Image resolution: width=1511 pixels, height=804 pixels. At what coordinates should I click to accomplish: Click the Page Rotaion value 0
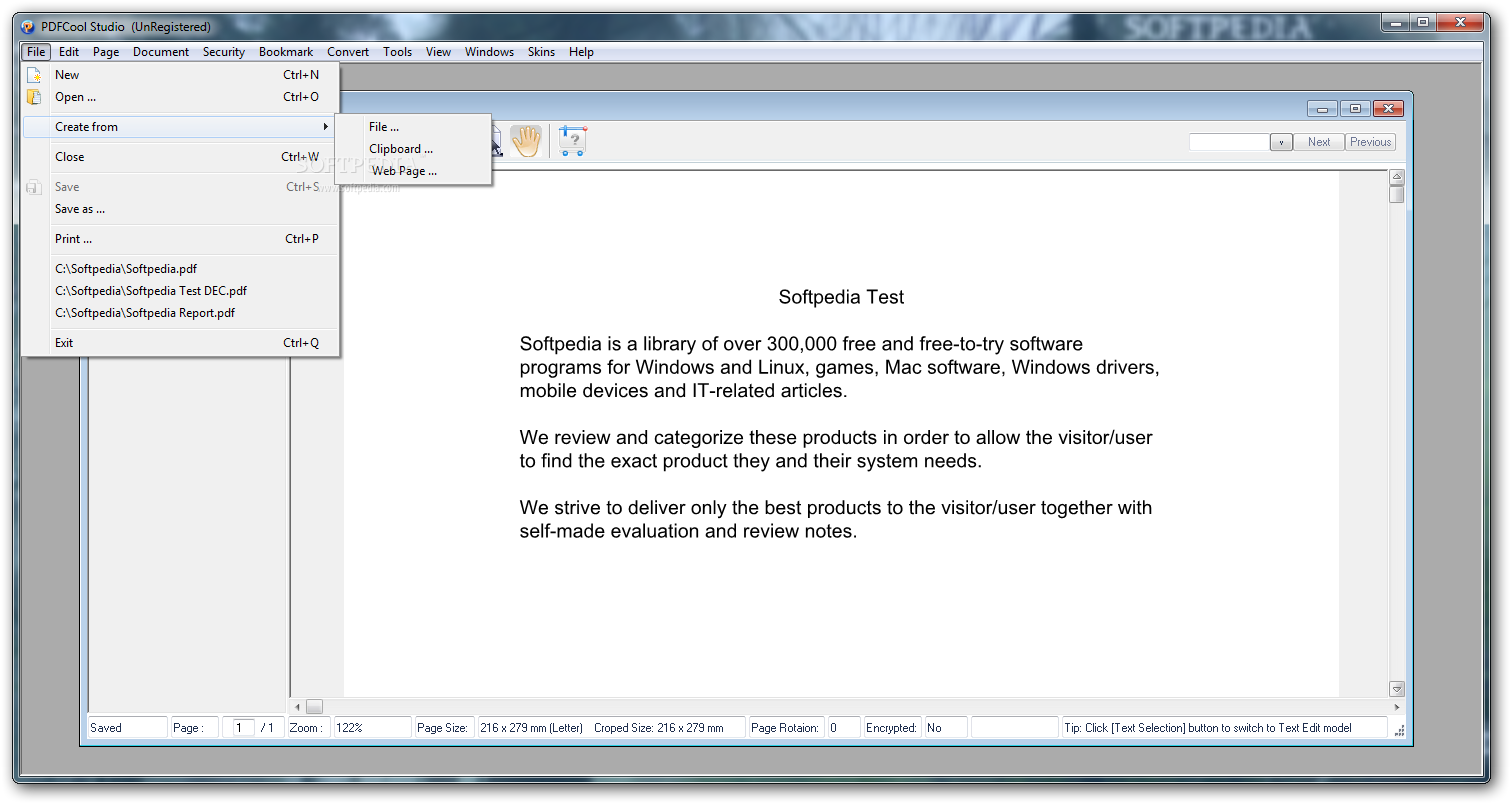pos(834,728)
